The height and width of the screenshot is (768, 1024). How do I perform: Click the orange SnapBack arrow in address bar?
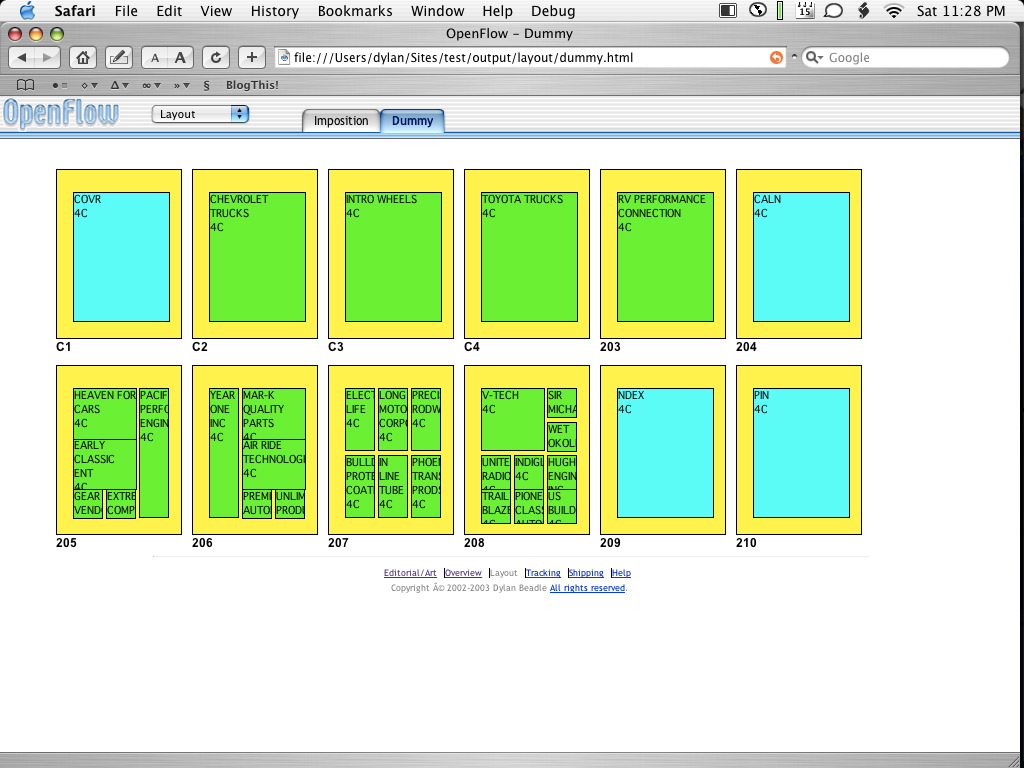[776, 57]
